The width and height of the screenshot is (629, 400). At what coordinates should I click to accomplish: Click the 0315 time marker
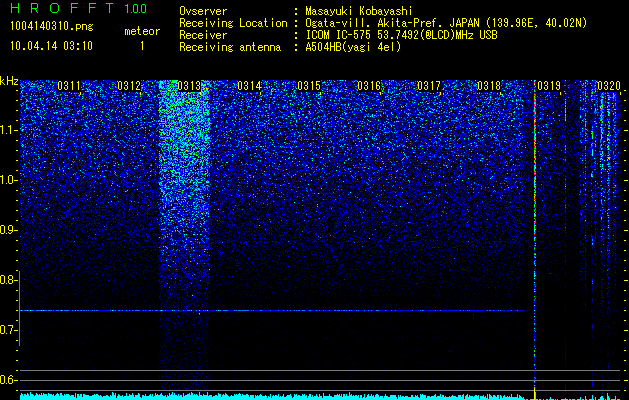pos(309,86)
